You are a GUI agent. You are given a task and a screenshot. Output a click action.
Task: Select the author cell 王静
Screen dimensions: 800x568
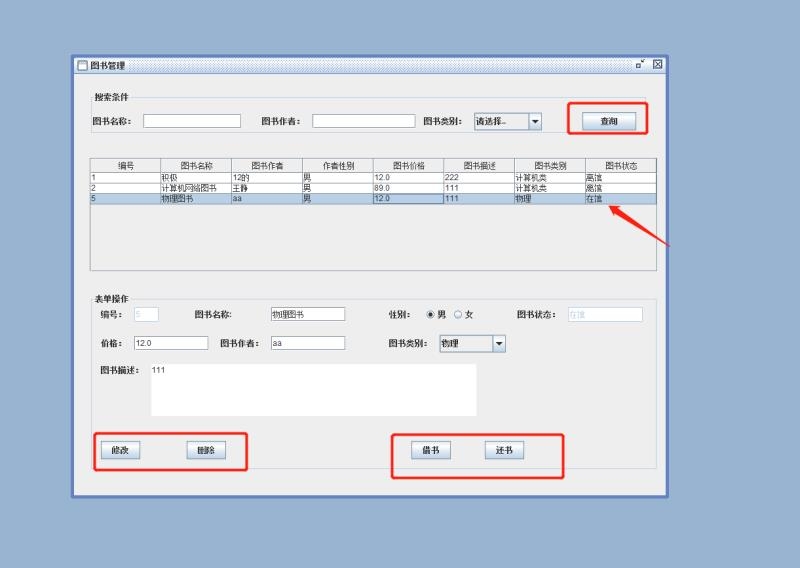[267, 188]
